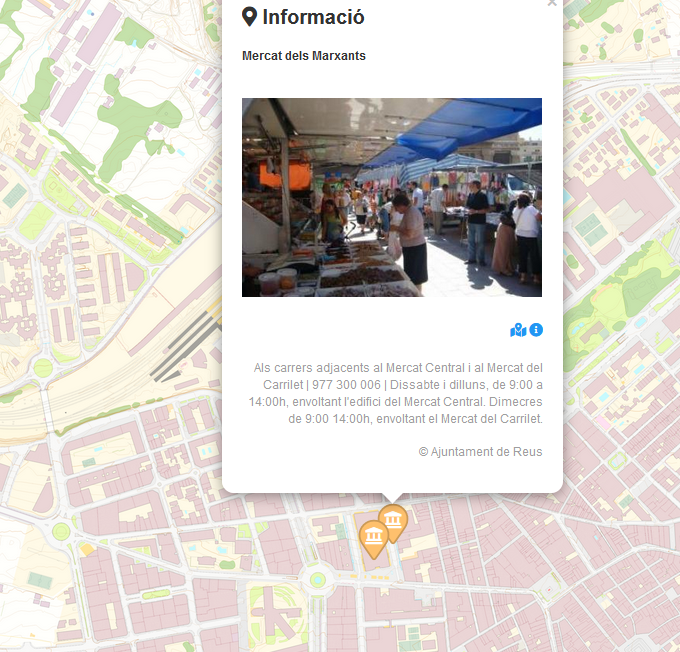The width and height of the screenshot is (680, 652).
Task: Click the popup's pointer arrow tip
Action: pyautogui.click(x=393, y=499)
